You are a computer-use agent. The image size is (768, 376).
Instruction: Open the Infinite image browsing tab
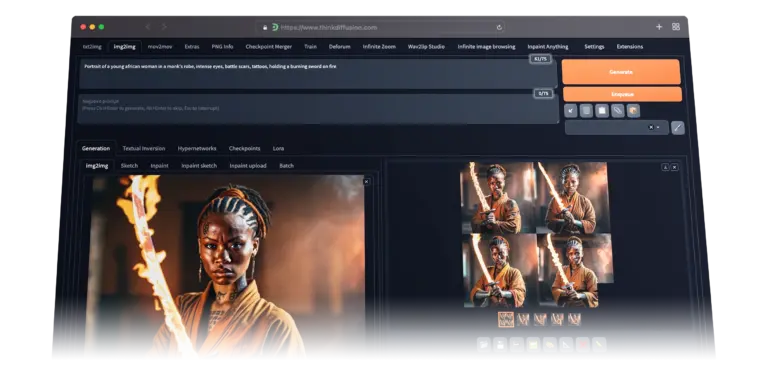(486, 47)
